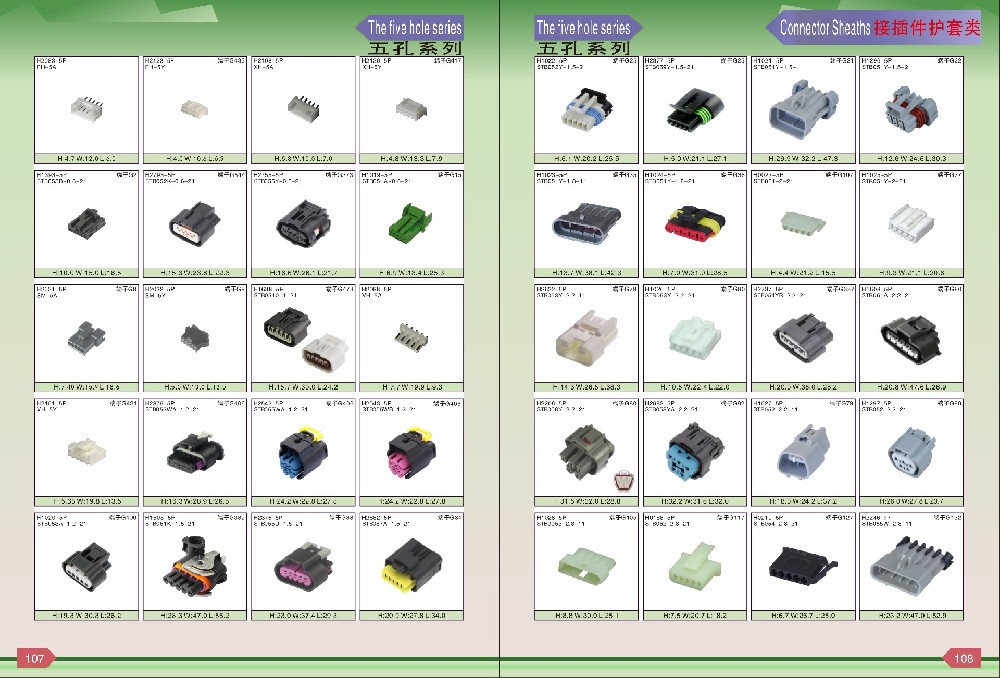Click the black connector with green seal rings
This screenshot has width=1000, height=678.
[695, 109]
